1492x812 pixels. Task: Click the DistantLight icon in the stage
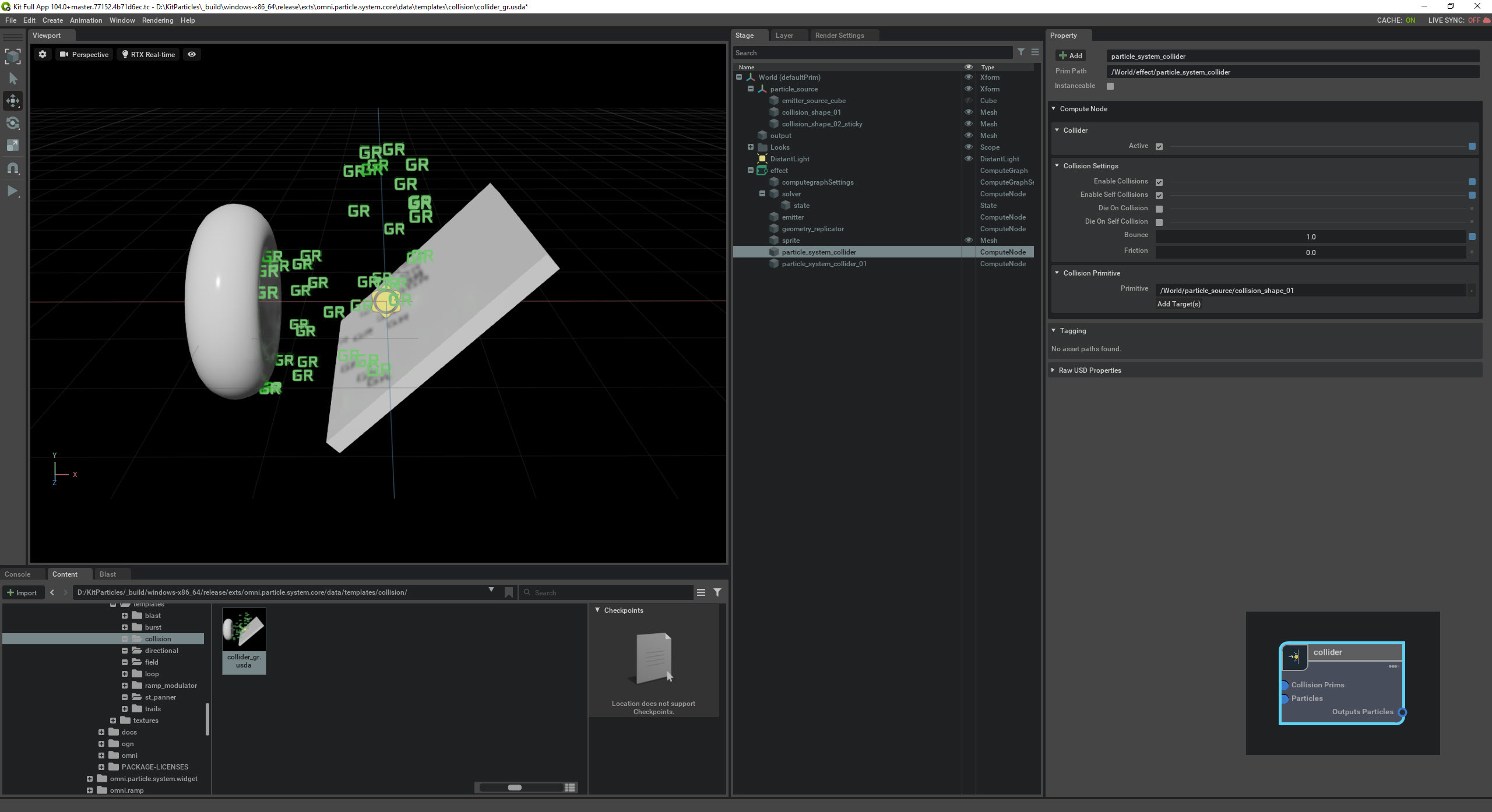[x=762, y=159]
